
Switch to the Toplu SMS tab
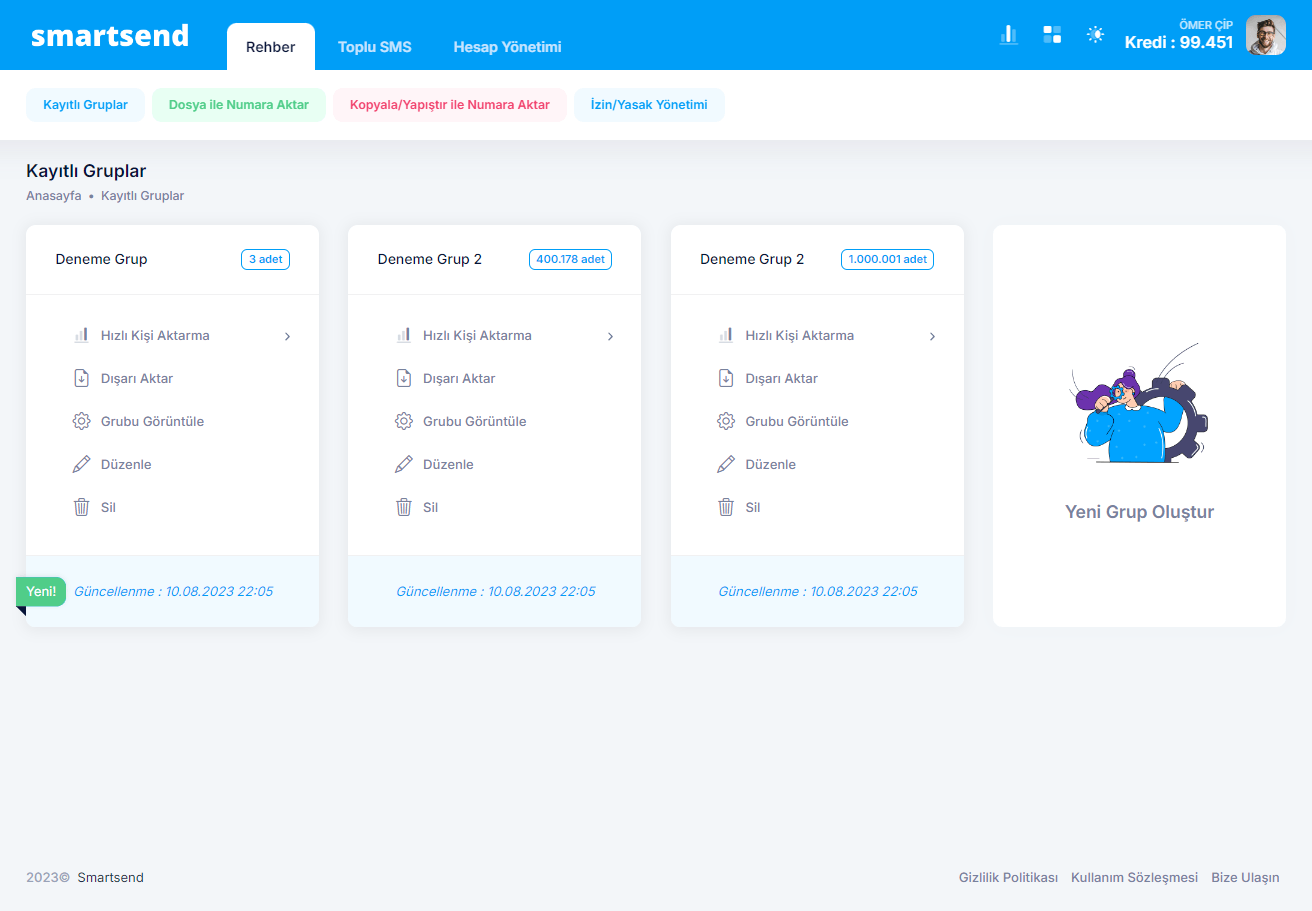[374, 47]
